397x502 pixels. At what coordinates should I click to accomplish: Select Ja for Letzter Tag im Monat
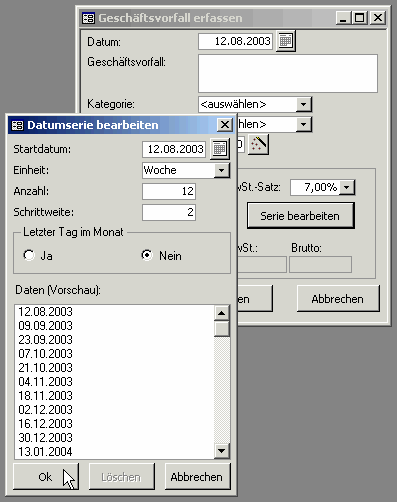click(29, 255)
